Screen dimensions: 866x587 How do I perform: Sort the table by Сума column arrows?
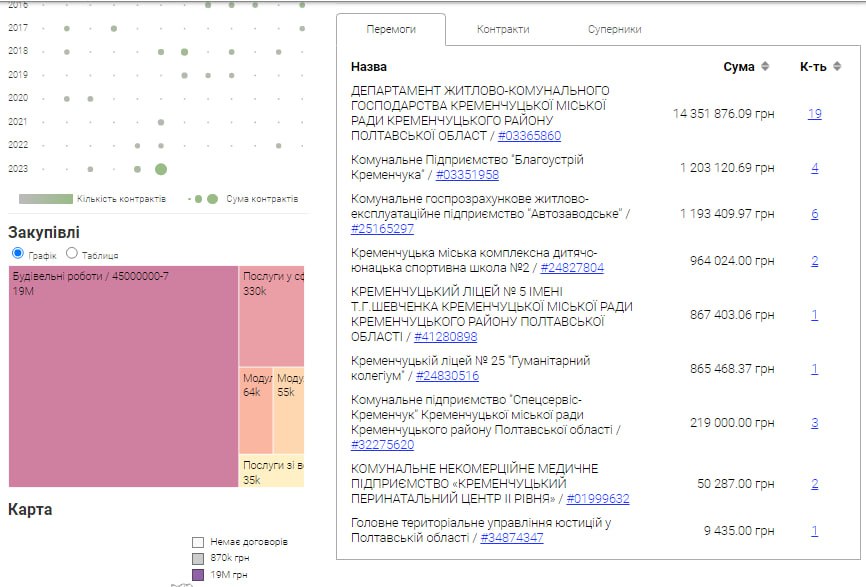[765, 67]
